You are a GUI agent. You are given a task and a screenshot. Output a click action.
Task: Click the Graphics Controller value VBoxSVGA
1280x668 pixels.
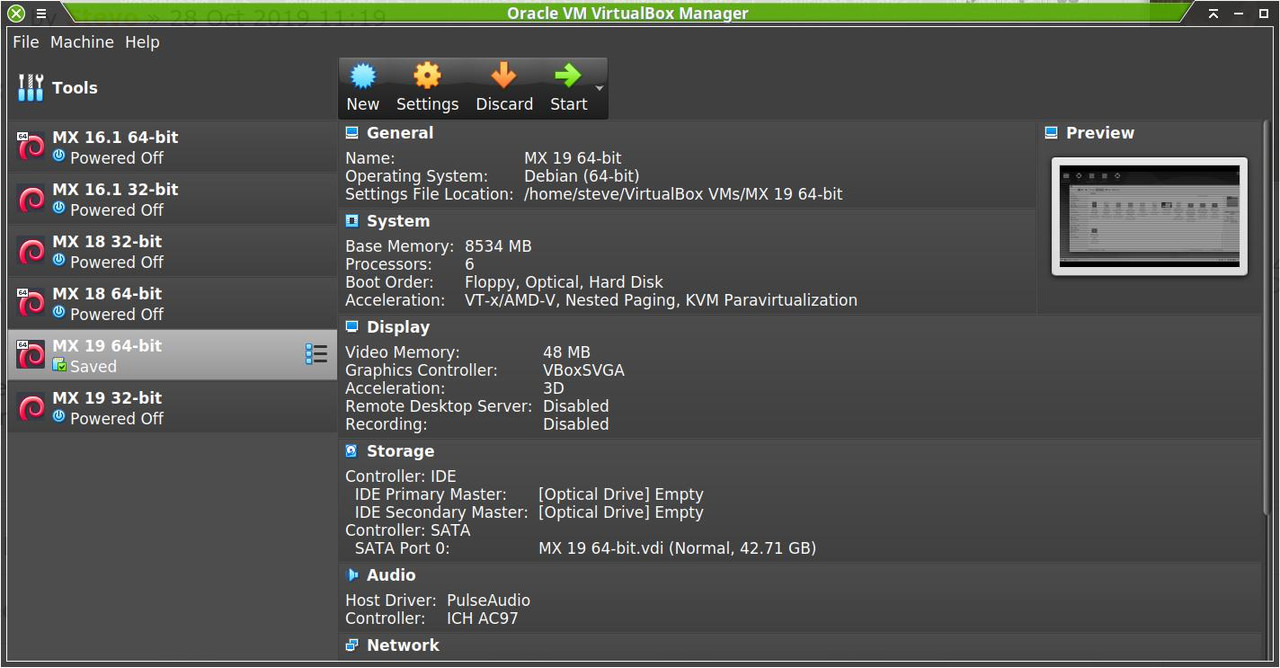(584, 370)
